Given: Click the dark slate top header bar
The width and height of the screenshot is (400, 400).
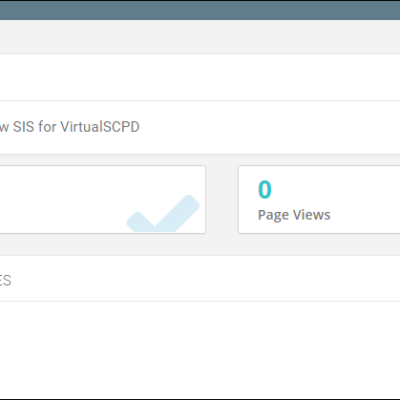Looking at the screenshot, I should coord(200,10).
